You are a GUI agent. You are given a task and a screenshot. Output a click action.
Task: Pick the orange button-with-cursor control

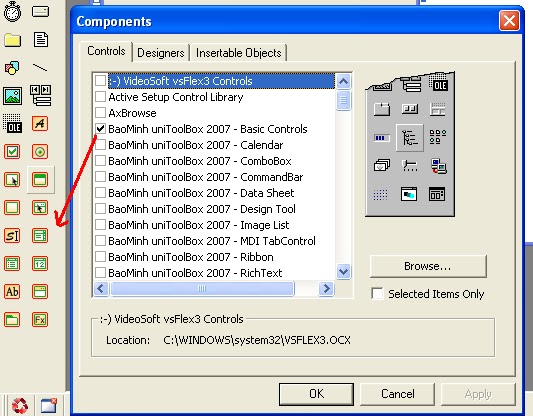pyautogui.click(x=12, y=179)
